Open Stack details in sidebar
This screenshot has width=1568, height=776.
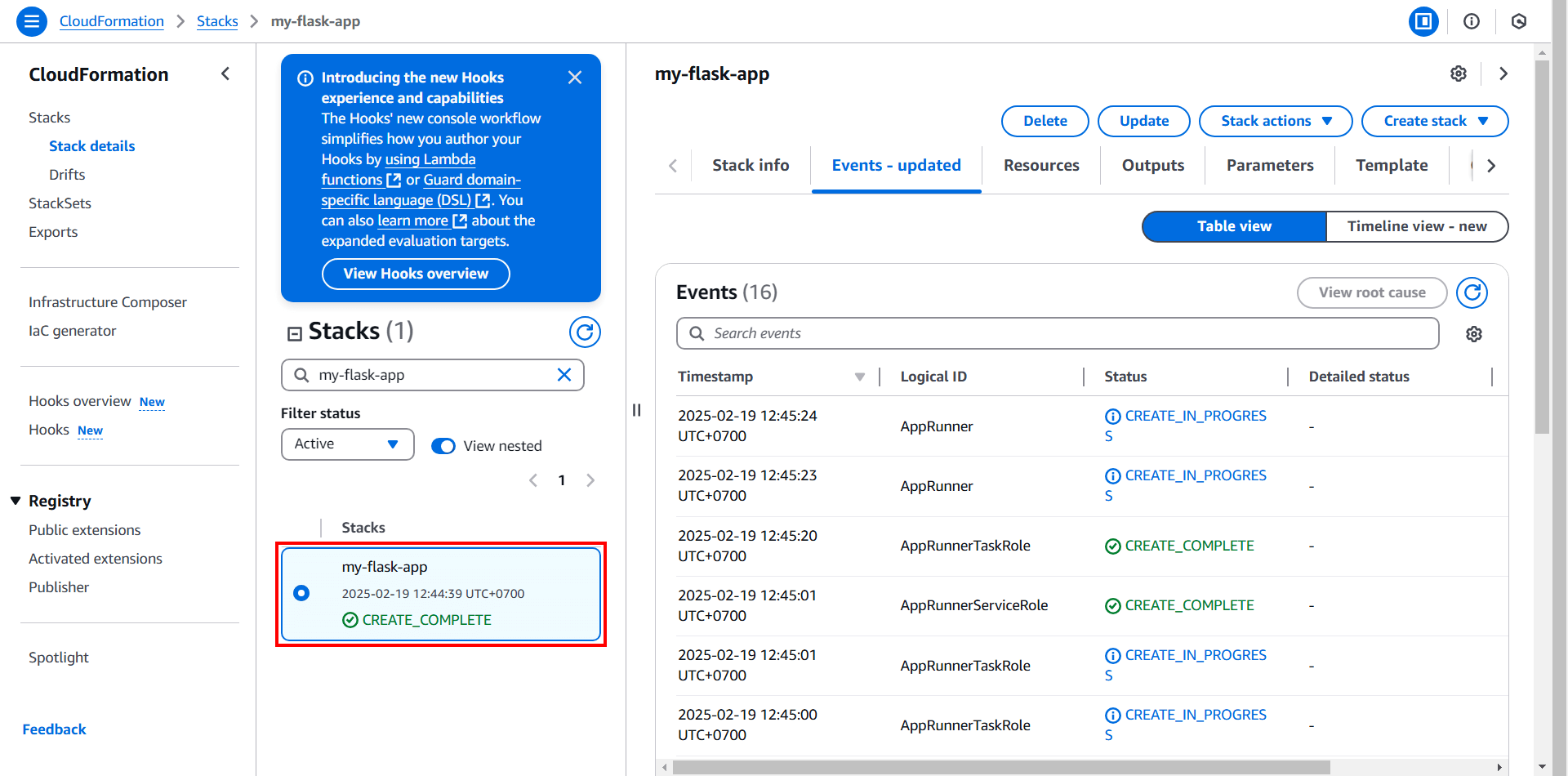92,146
